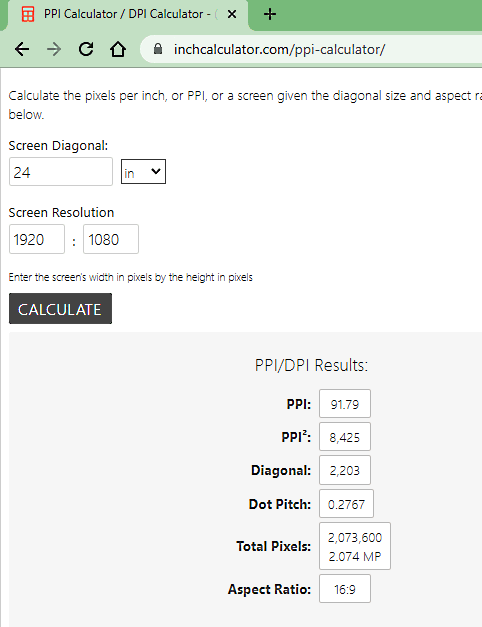Image resolution: width=482 pixels, height=627 pixels.
Task: Click the CALCULATE button
Action: pyautogui.click(x=60, y=309)
